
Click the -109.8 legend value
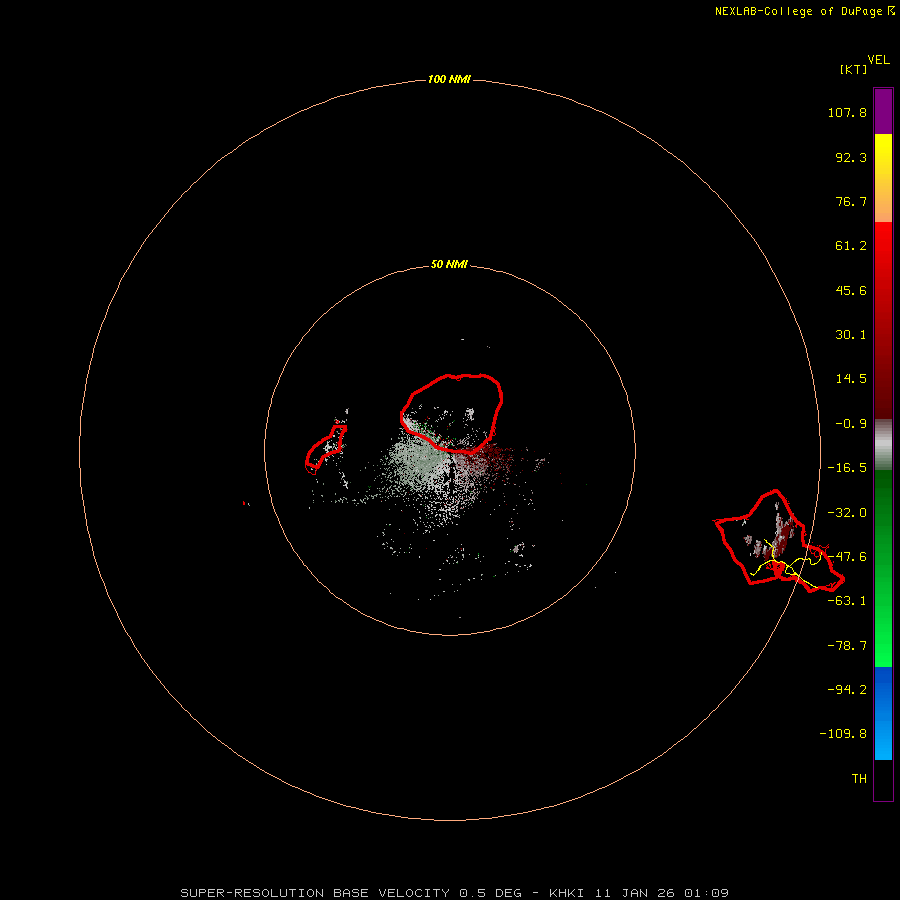(x=843, y=734)
